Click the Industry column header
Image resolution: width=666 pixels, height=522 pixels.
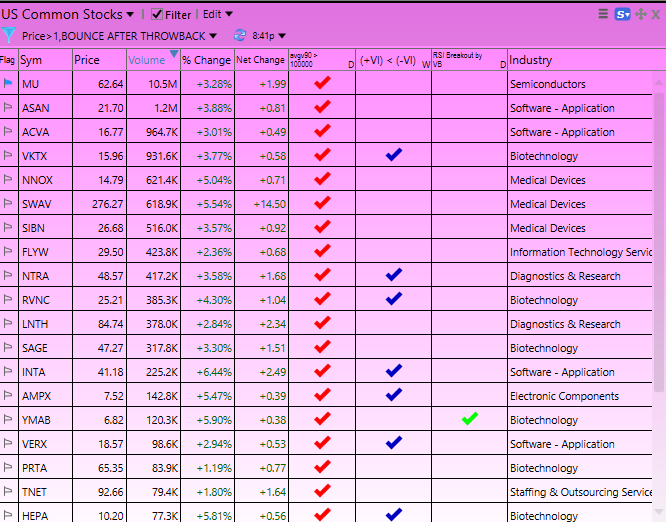580,60
